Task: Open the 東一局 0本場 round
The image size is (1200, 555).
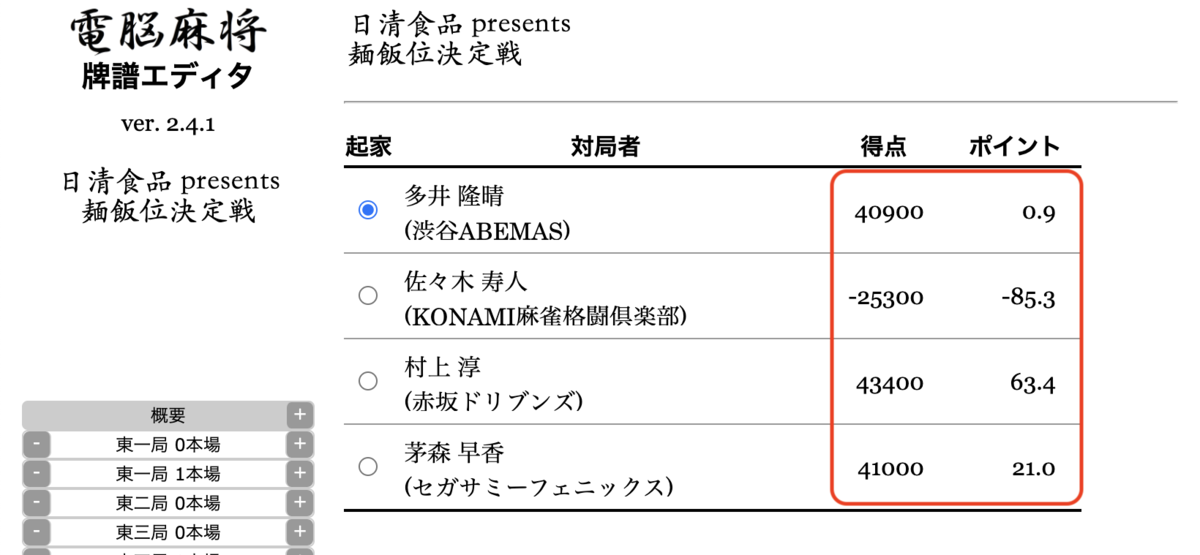Action: 168,445
